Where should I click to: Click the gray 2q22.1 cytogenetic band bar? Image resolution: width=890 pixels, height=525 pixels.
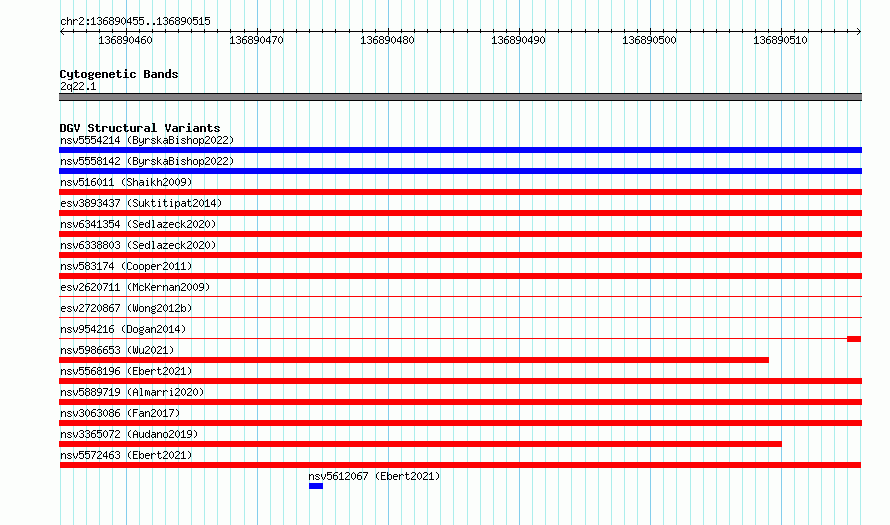(460, 97)
